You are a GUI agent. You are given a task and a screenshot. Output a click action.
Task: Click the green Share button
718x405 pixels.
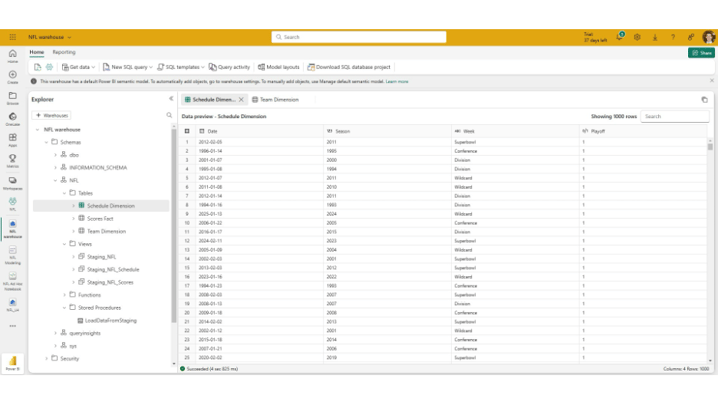click(701, 53)
